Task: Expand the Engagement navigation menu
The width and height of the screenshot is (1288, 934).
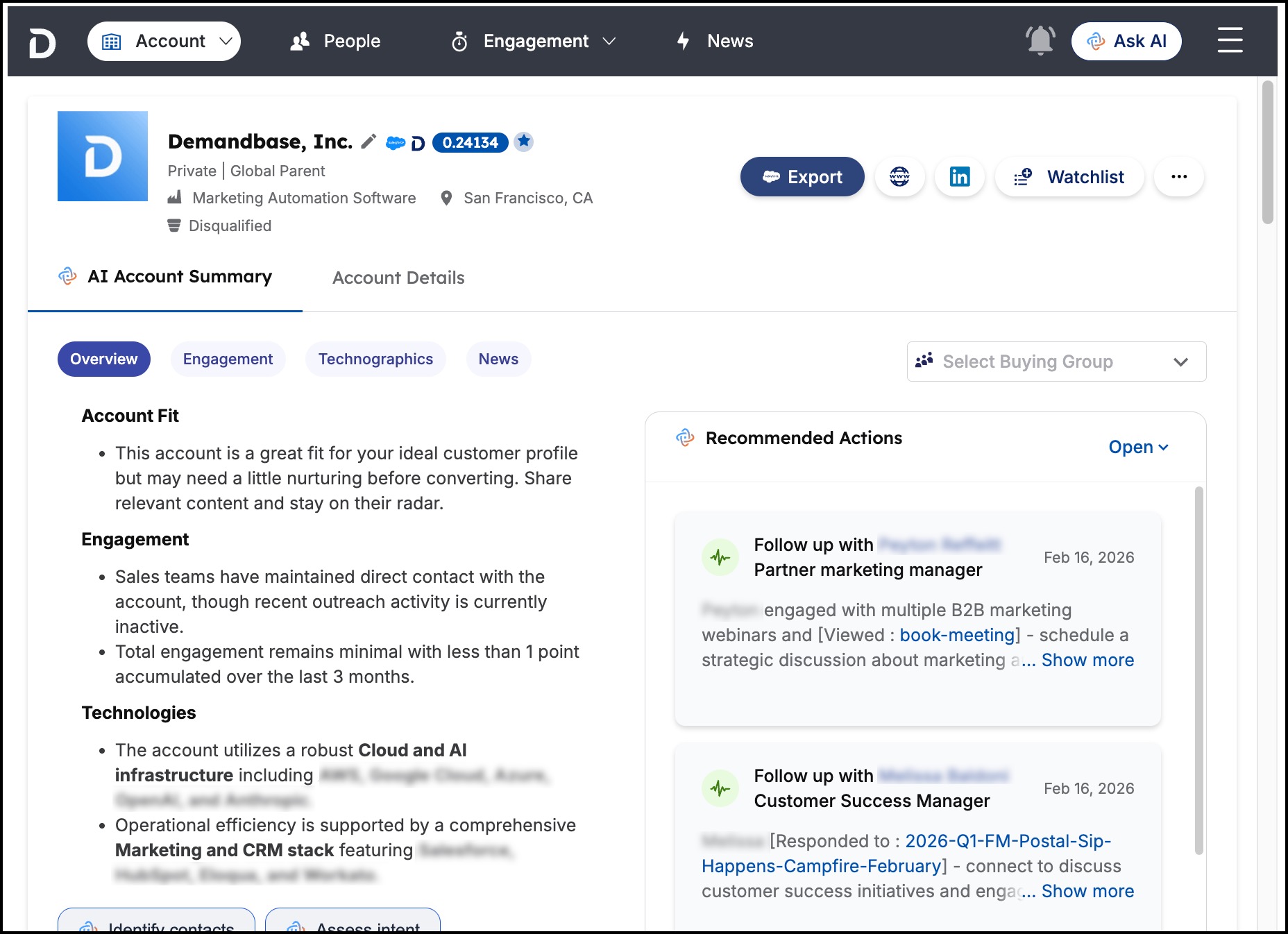Action: pos(533,42)
